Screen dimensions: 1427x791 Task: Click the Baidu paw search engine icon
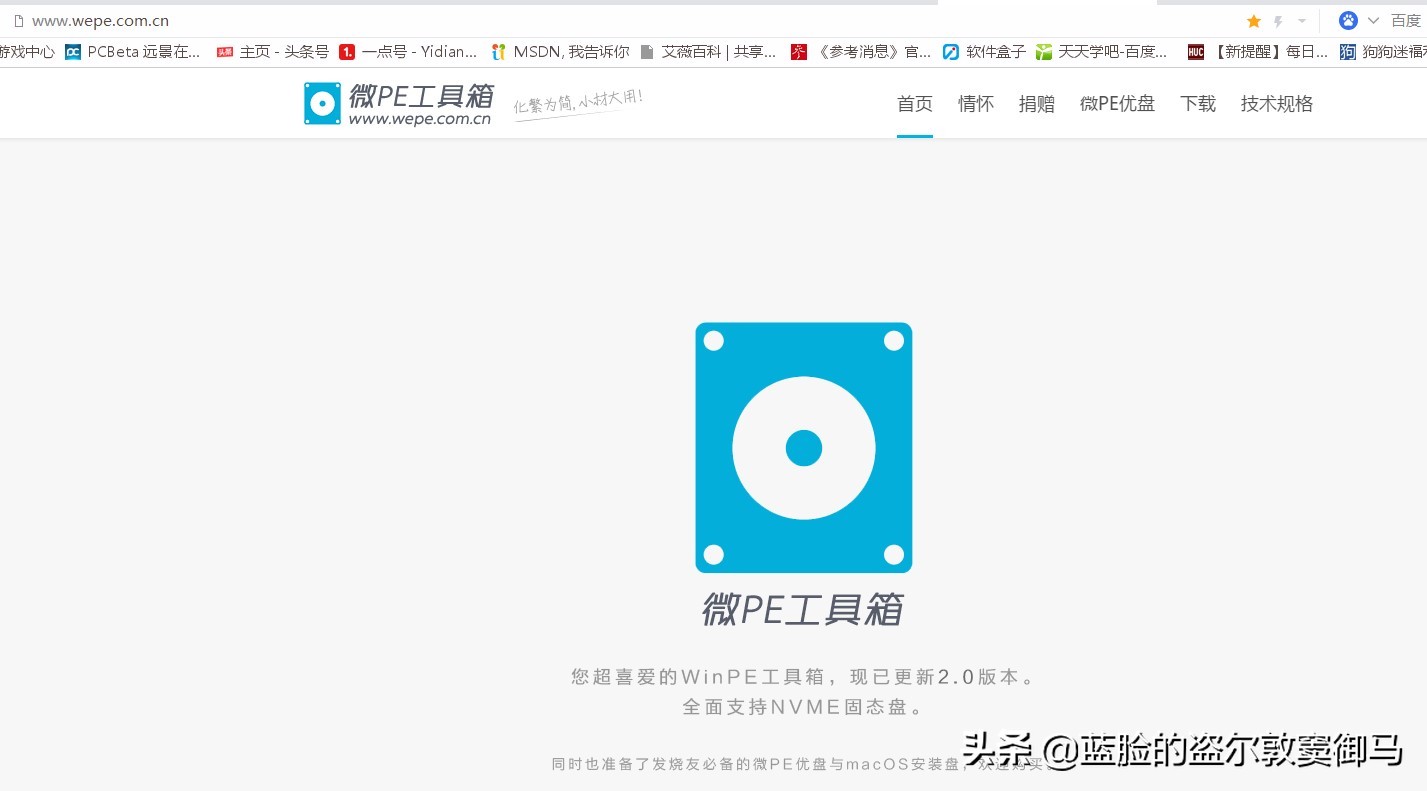pos(1348,20)
